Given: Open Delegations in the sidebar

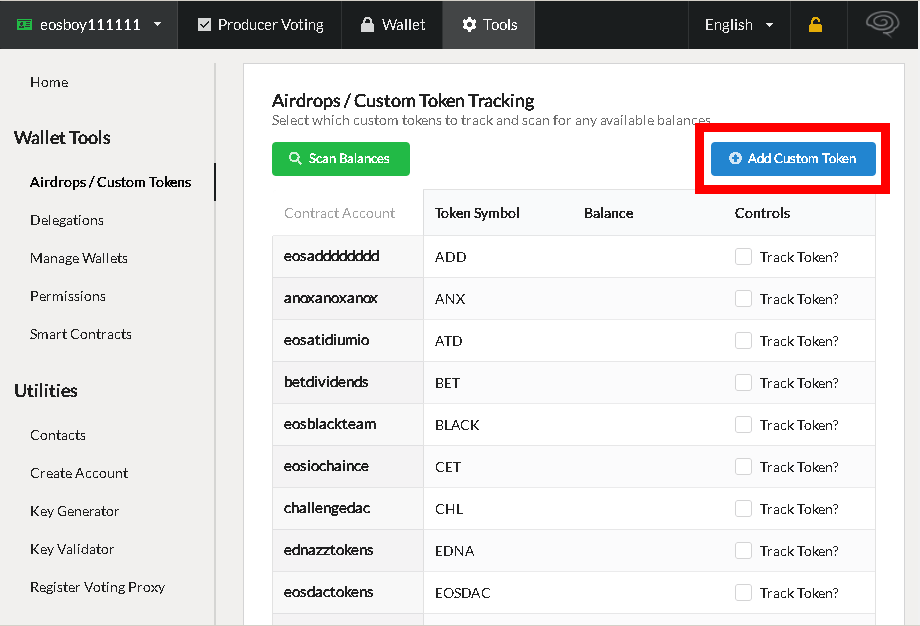Looking at the screenshot, I should 67,220.
